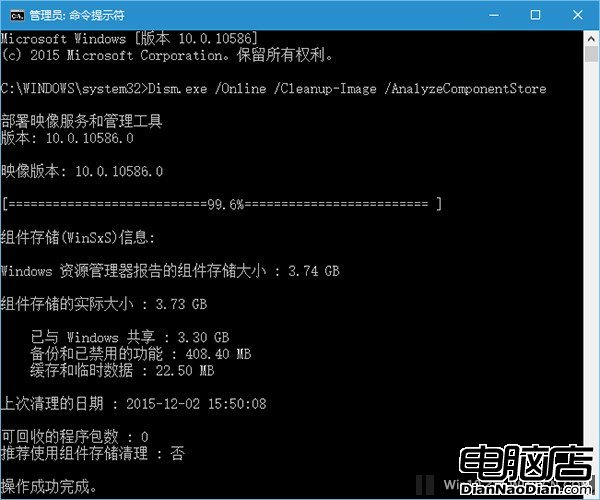Open the Command Prompt system menu icon
The image size is (600, 500).
17,15
